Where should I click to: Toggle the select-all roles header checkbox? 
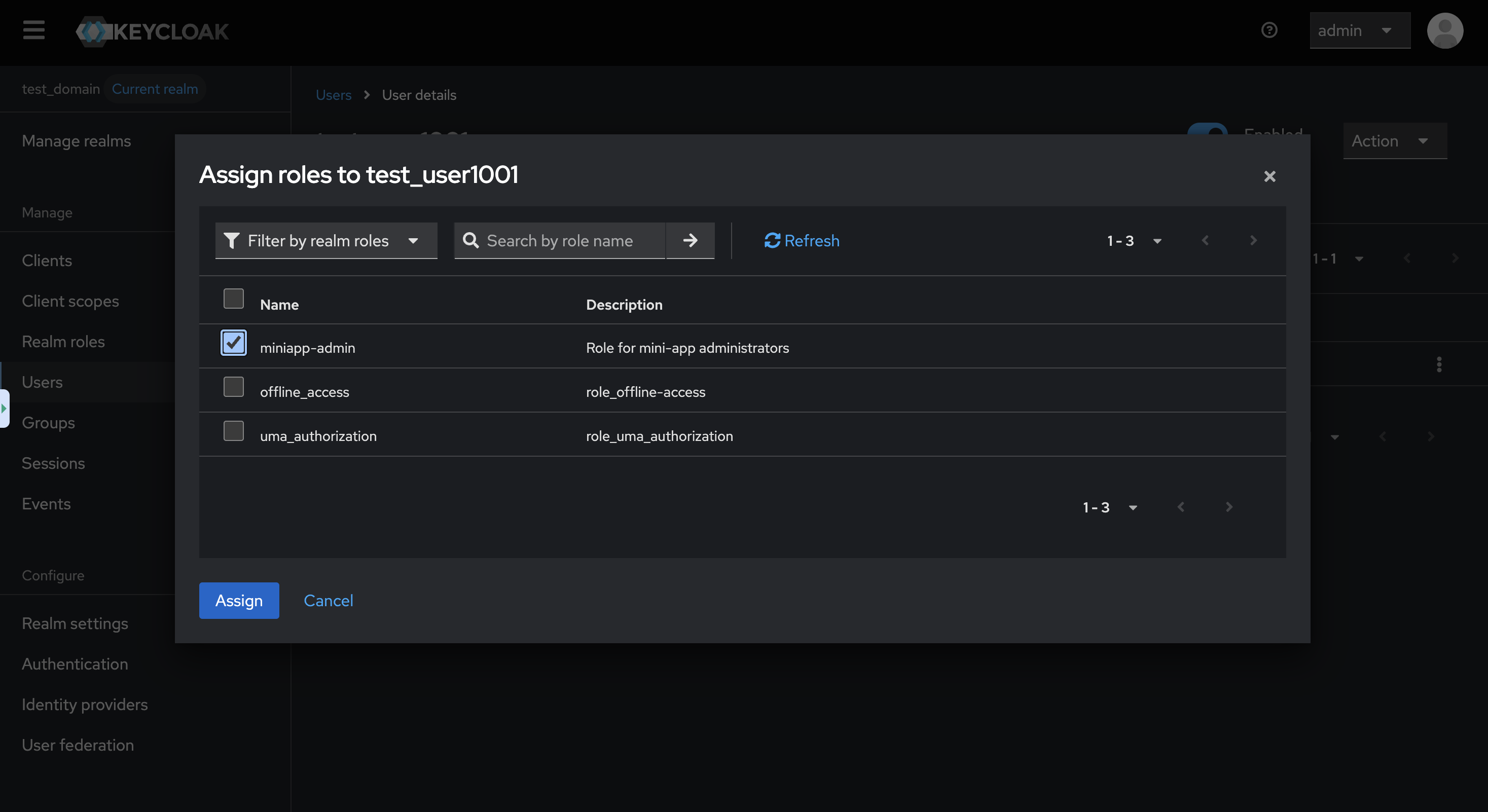coord(233,299)
